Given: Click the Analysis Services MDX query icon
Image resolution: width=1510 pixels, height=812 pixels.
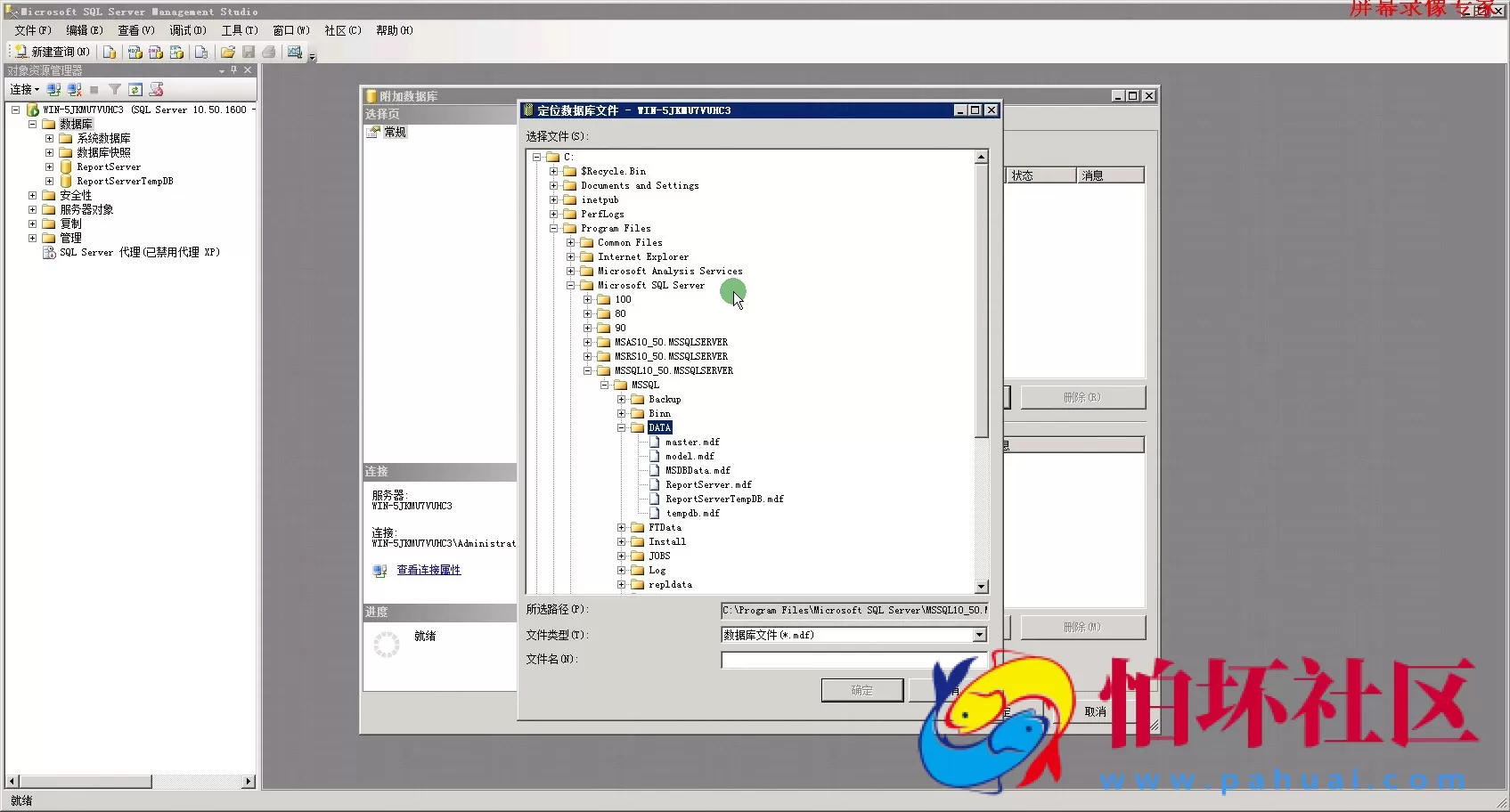Looking at the screenshot, I should click(135, 52).
